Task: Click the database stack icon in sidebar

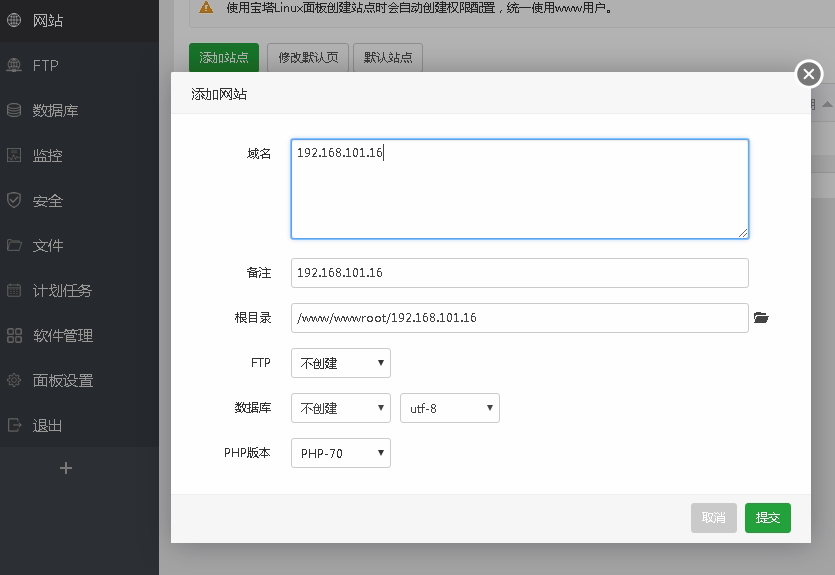Action: pos(14,110)
